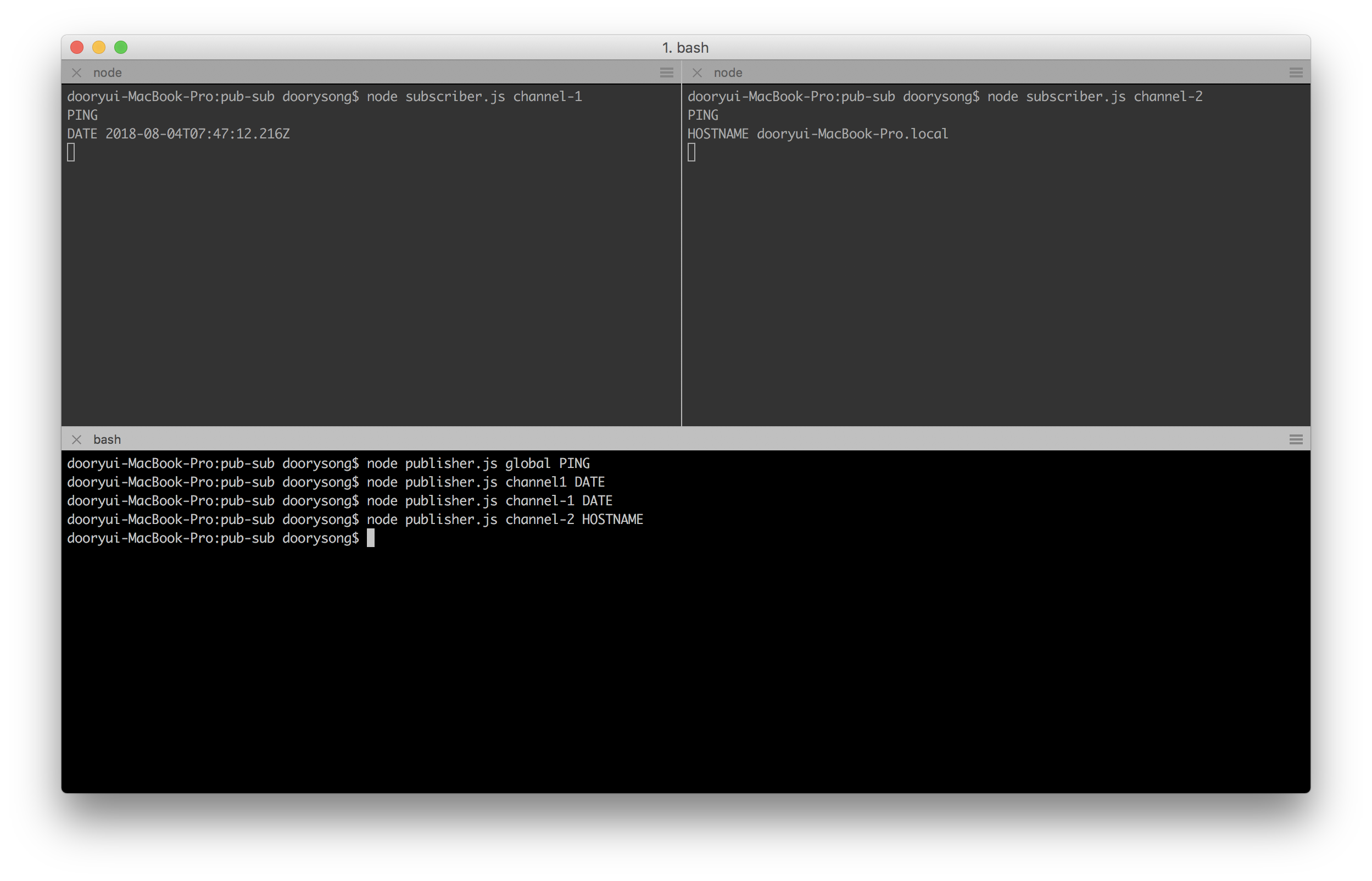1372x881 pixels.
Task: Click the '1. bash' window title
Action: tap(685, 47)
